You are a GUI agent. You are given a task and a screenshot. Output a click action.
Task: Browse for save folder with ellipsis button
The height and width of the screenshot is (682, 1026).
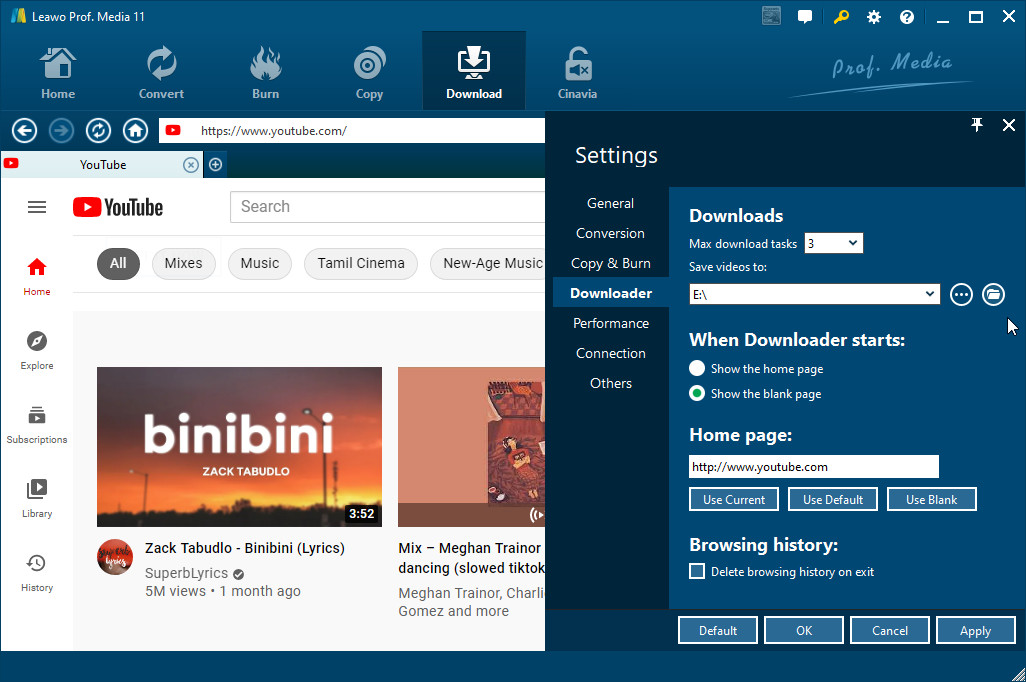coord(961,294)
